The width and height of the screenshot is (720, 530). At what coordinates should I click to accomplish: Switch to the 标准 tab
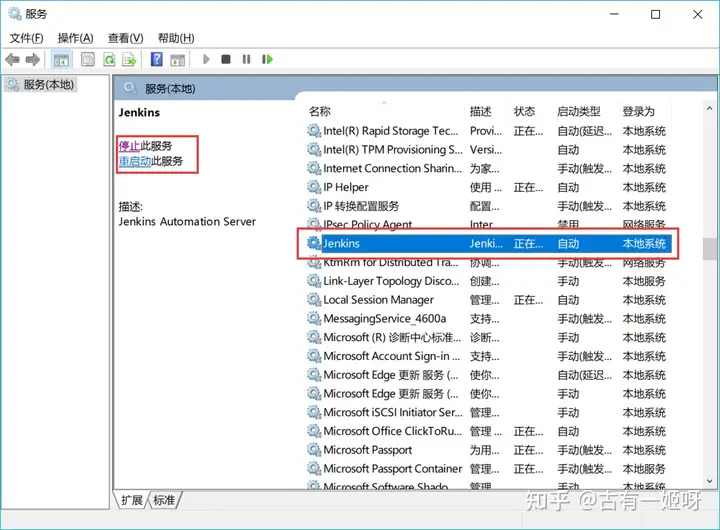164,500
